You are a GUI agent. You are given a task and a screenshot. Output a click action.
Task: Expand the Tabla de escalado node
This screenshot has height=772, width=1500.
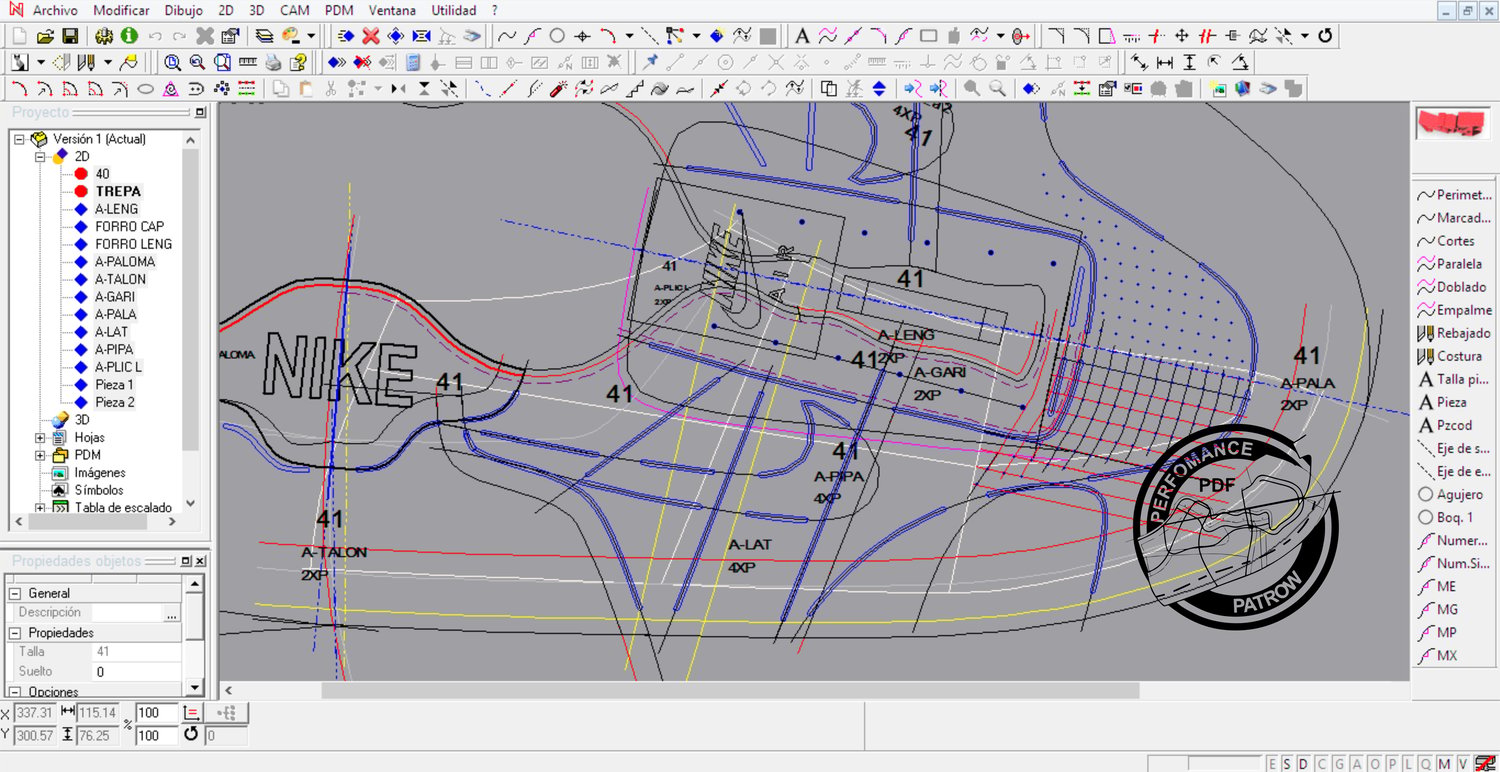coord(40,507)
